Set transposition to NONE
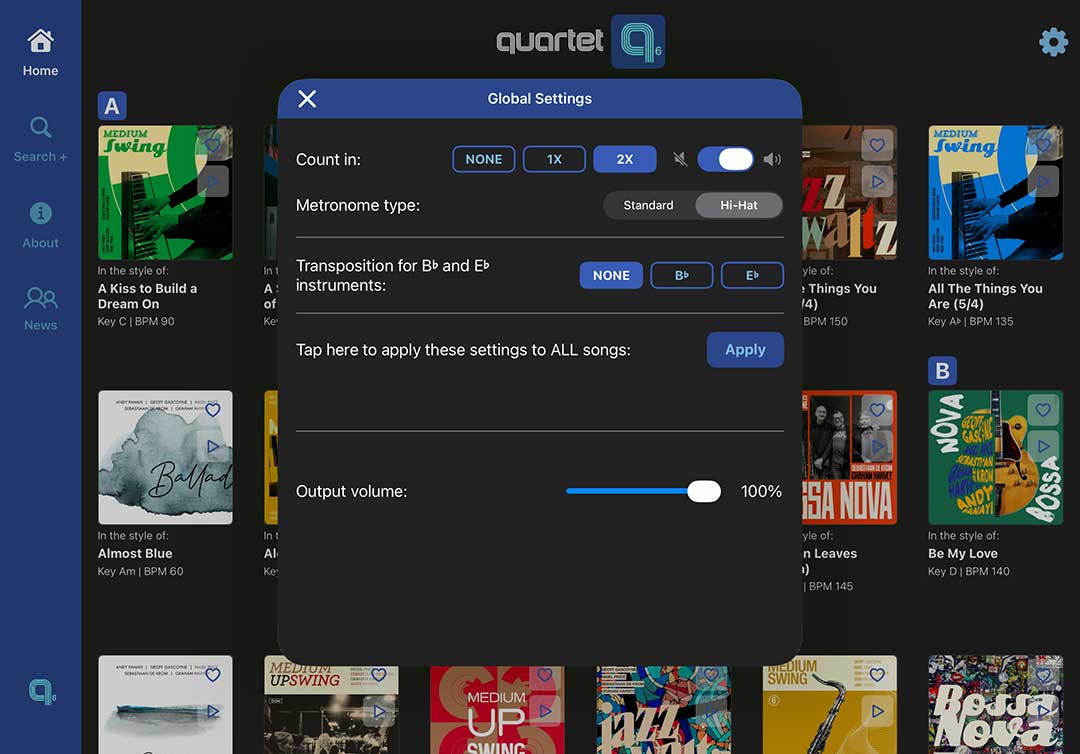1080x754 pixels. pyautogui.click(x=611, y=275)
